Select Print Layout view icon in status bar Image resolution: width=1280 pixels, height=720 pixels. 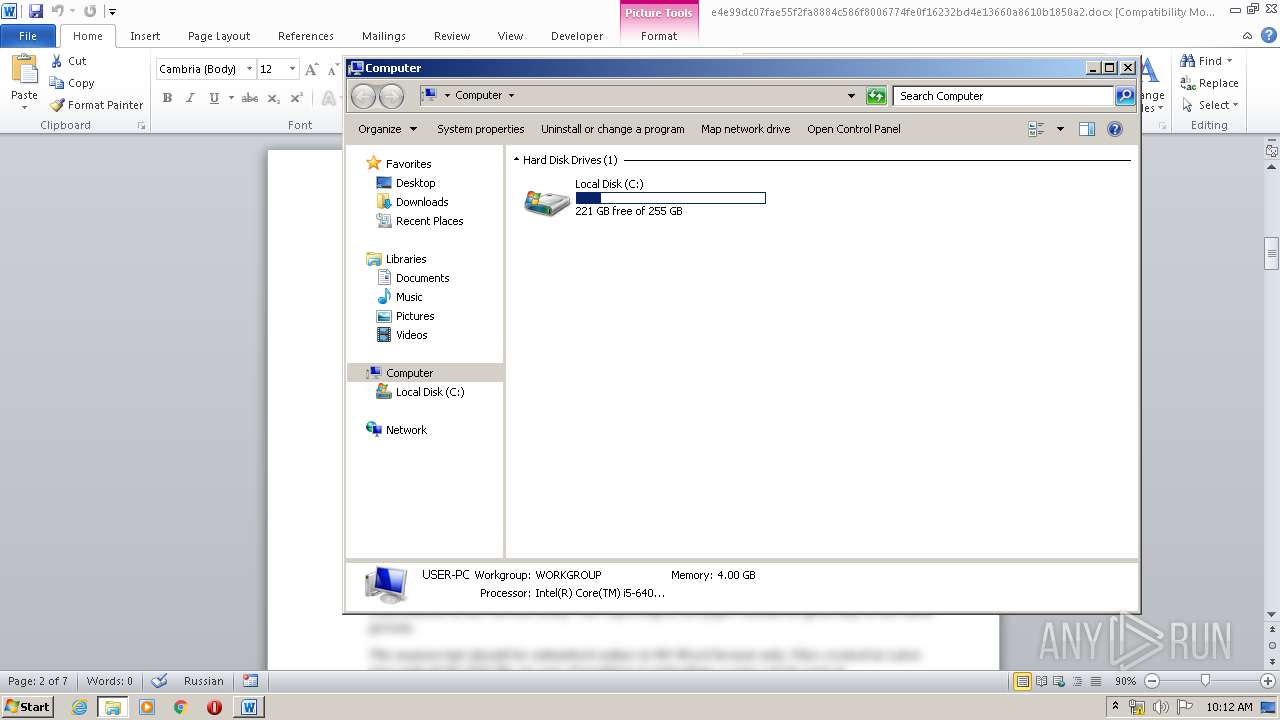(1023, 681)
